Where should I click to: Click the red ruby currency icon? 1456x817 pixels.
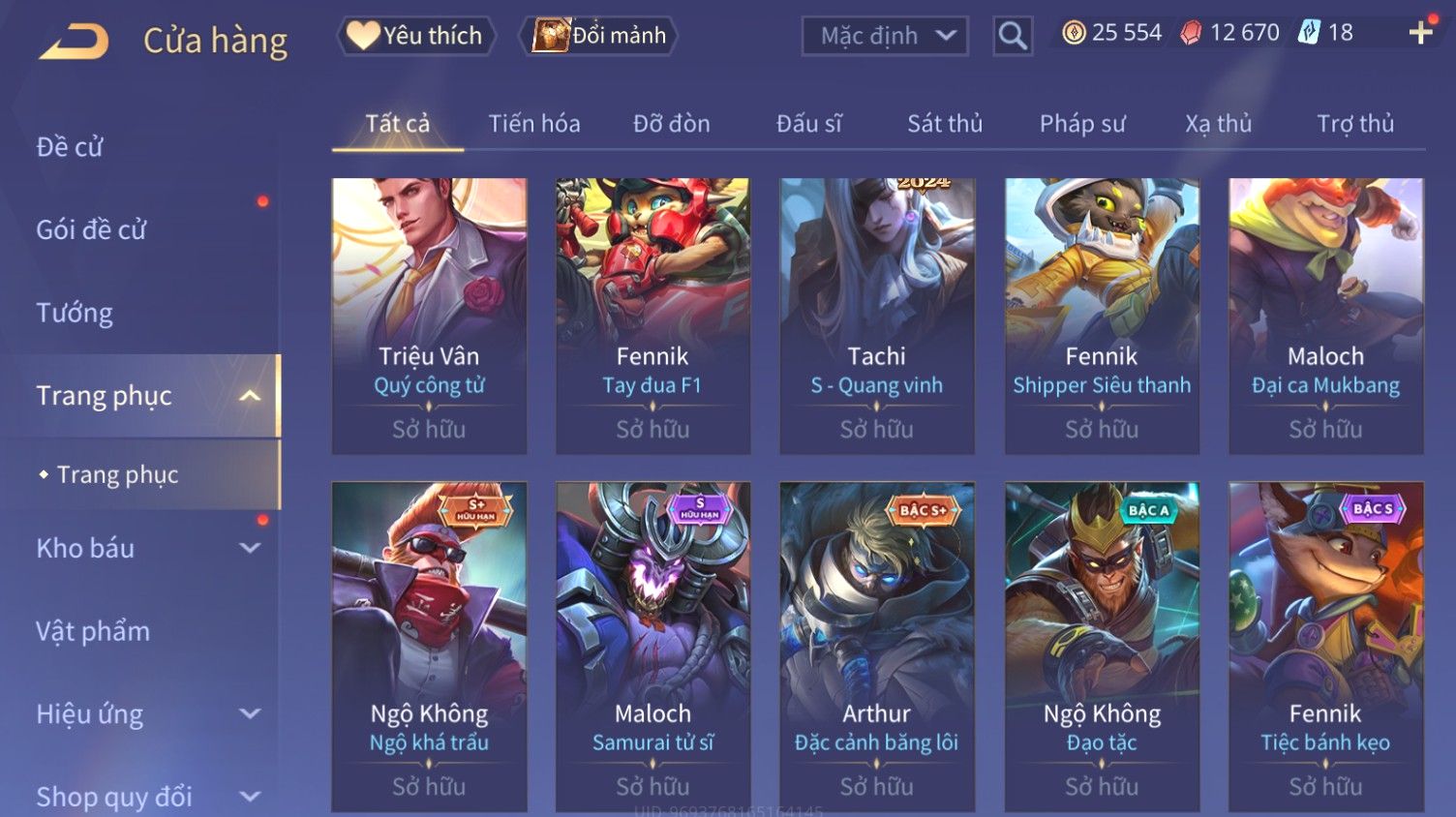click(1191, 33)
